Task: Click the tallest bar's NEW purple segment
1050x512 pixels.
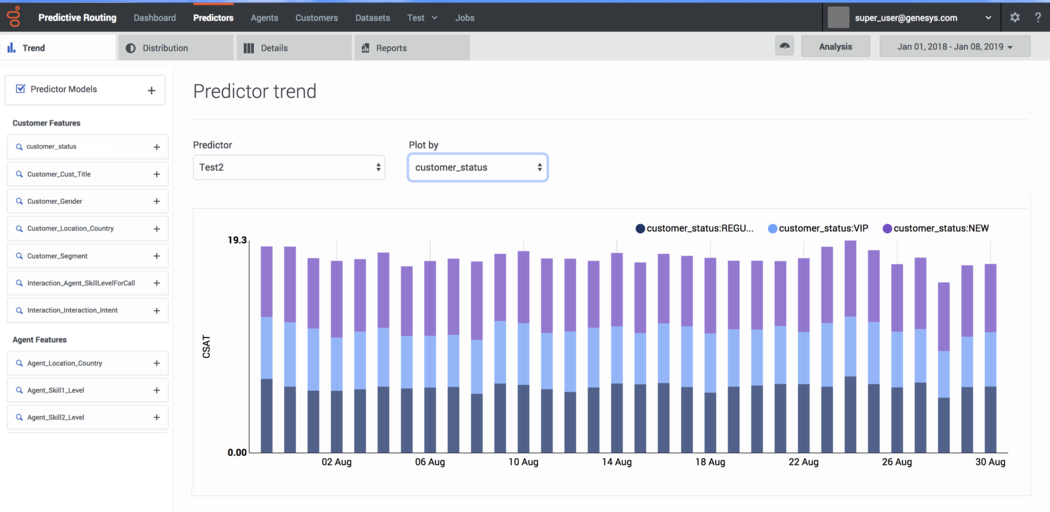Action: [x=850, y=278]
